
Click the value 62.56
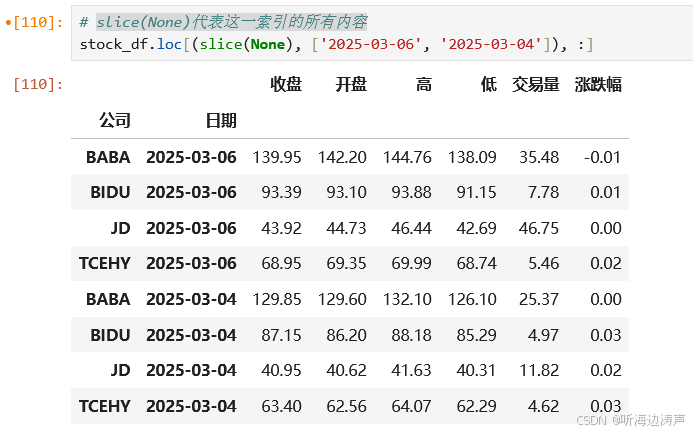pyautogui.click(x=346, y=406)
